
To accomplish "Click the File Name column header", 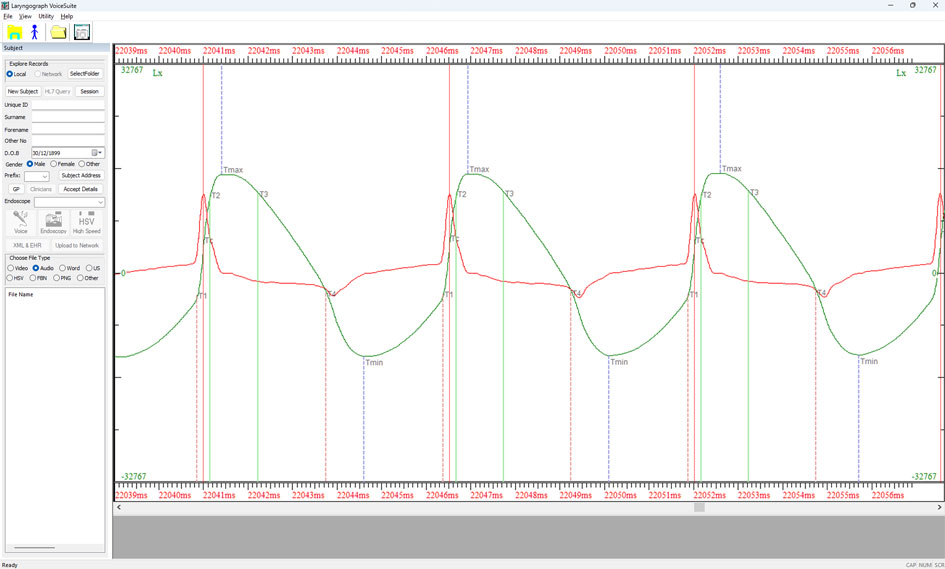I will pos(21,295).
